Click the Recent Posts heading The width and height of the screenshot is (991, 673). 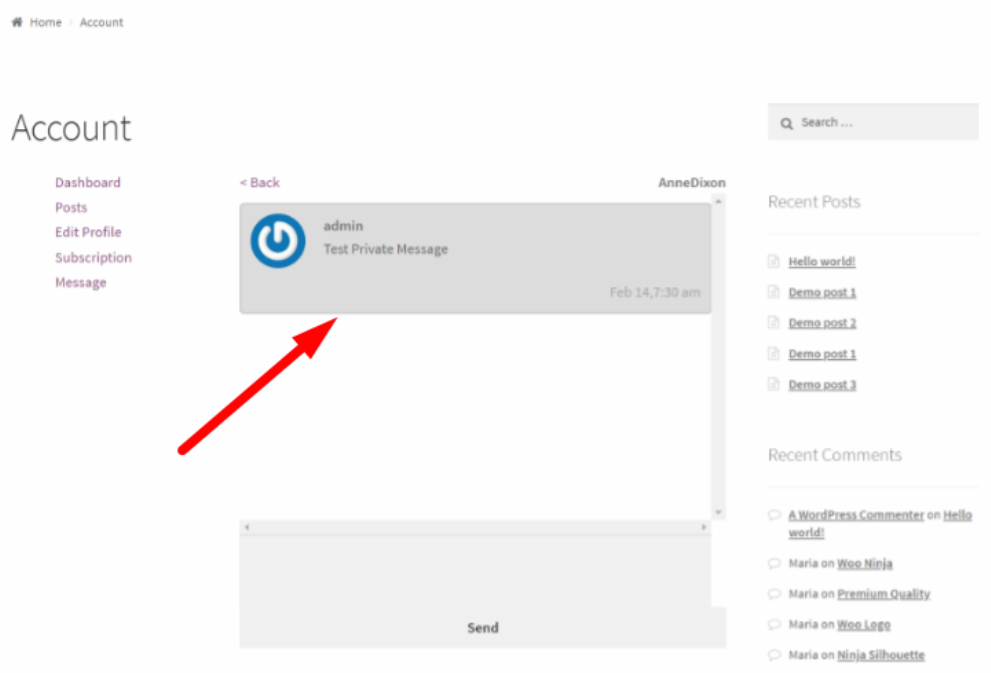814,202
